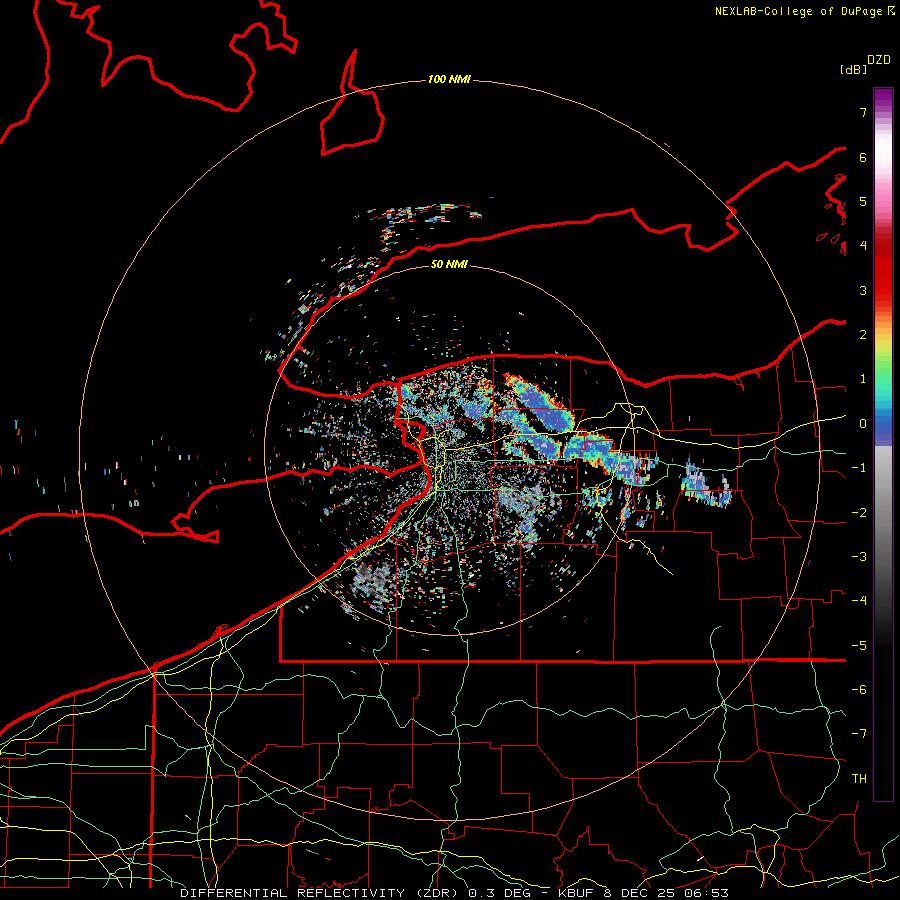Click the -3 value on the color scale
The height and width of the screenshot is (900, 900).
[859, 557]
